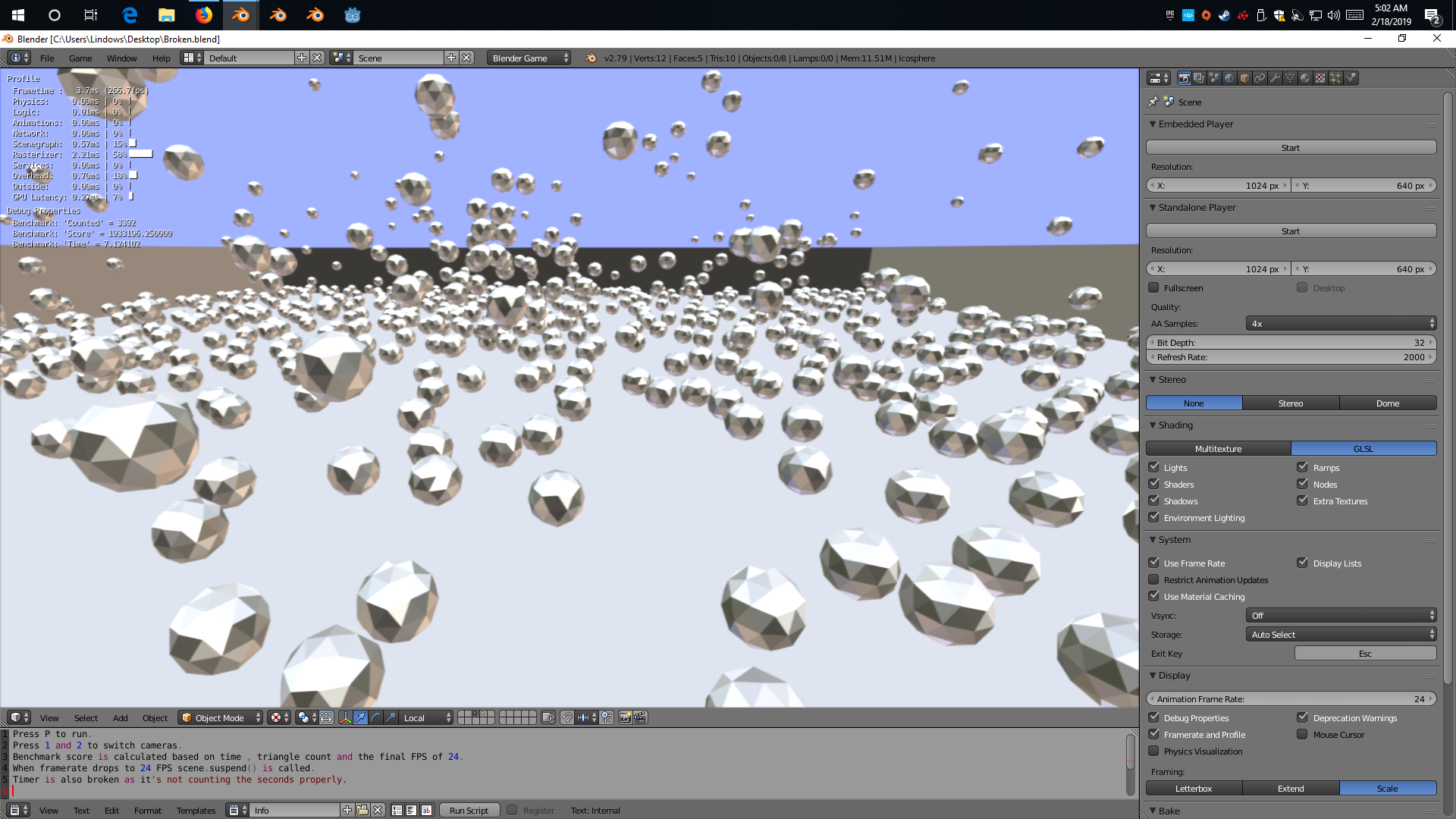Open the Physics properties panel
The width and height of the screenshot is (1456, 819).
(1351, 78)
